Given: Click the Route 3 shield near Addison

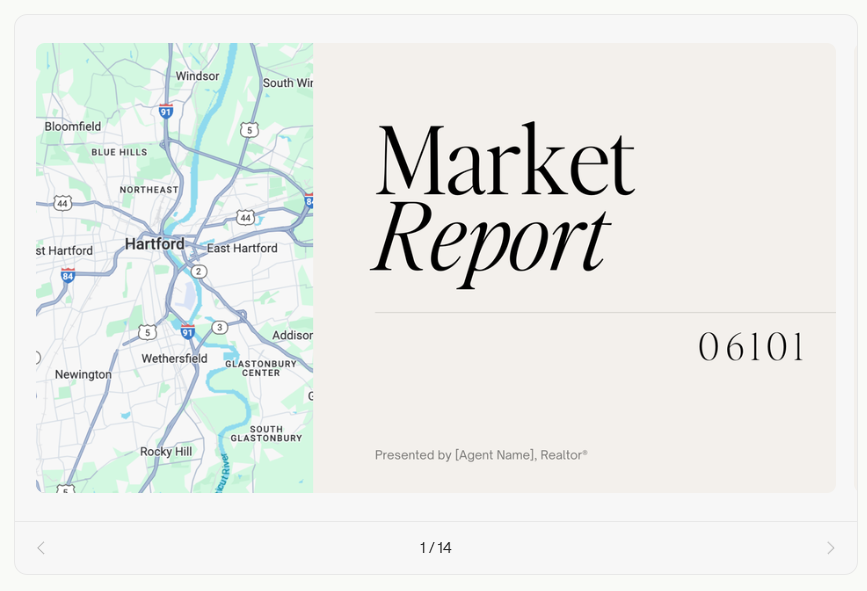Looking at the screenshot, I should tap(219, 328).
